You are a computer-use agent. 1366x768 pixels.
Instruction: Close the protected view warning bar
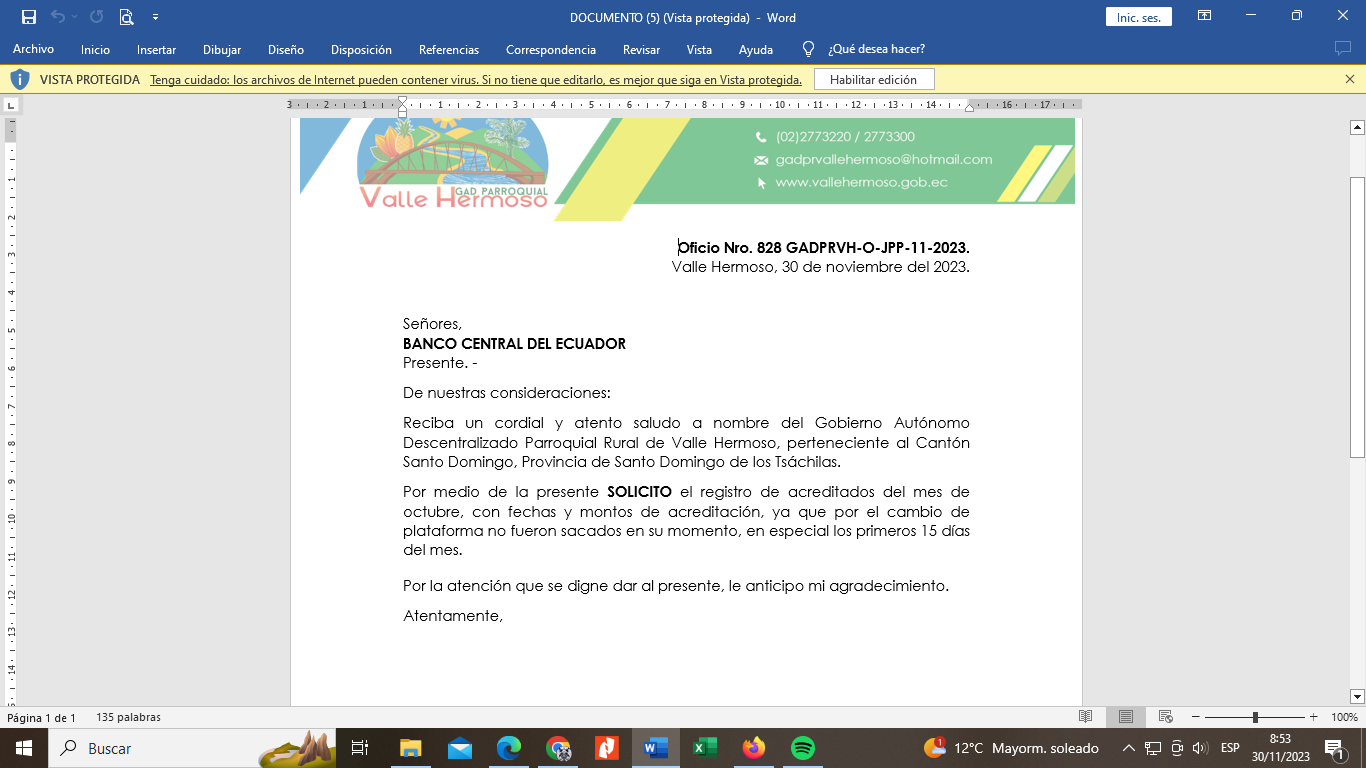1349,79
